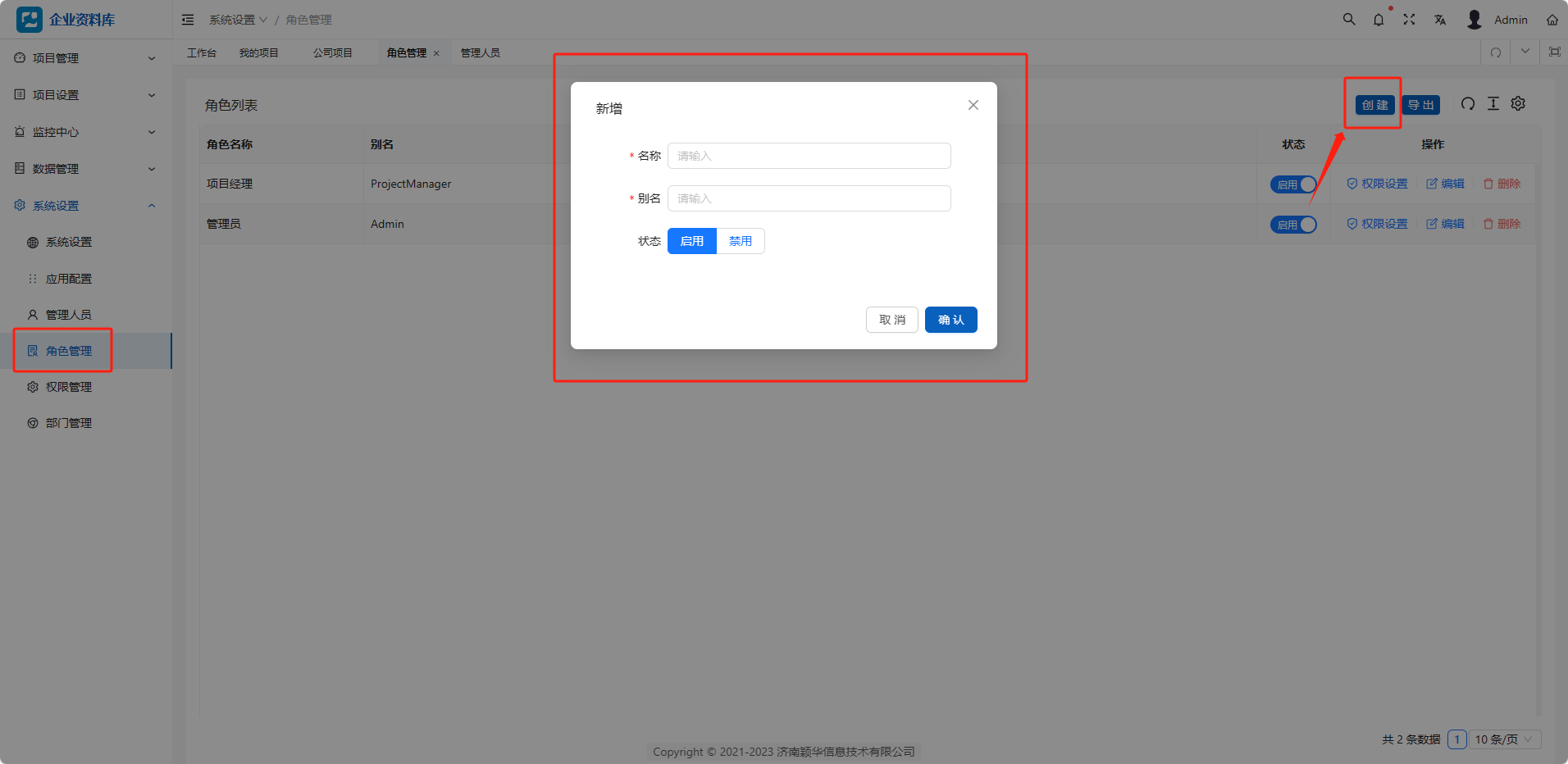Switch to 我的项目 tab
Viewport: 1568px width, 764px height.
pyautogui.click(x=259, y=52)
